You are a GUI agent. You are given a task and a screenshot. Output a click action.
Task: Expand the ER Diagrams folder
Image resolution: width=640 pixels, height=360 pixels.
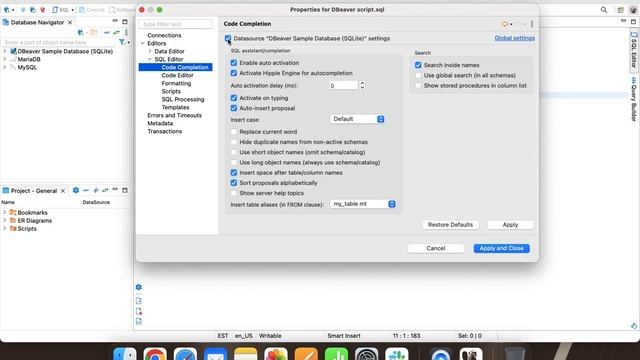coord(4,220)
